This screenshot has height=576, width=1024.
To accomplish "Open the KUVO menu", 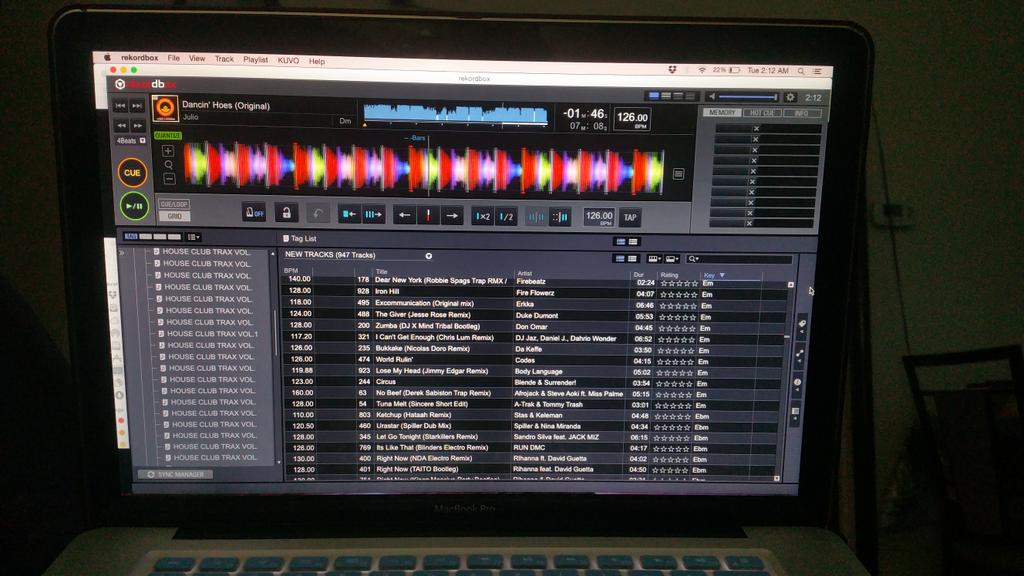I will (x=288, y=60).
